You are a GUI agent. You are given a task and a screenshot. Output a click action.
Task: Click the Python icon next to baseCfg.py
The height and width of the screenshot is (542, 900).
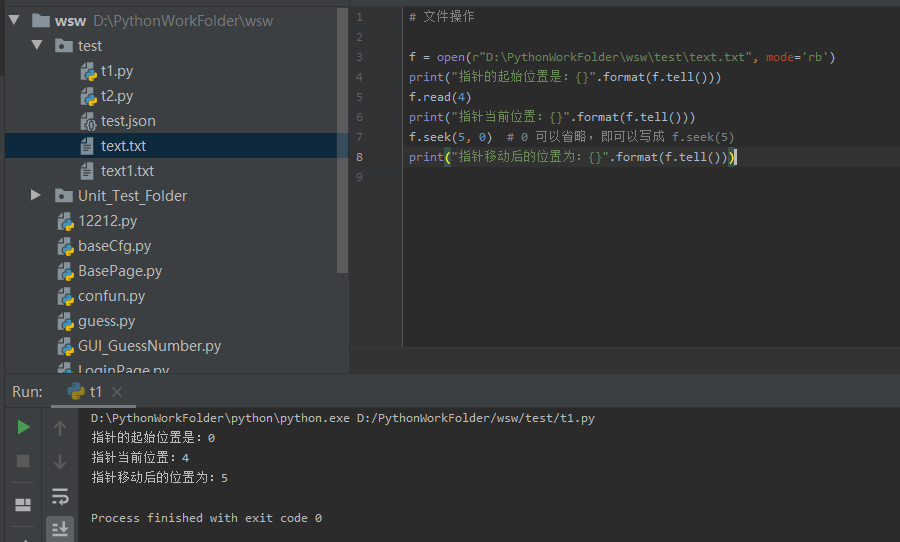(65, 246)
